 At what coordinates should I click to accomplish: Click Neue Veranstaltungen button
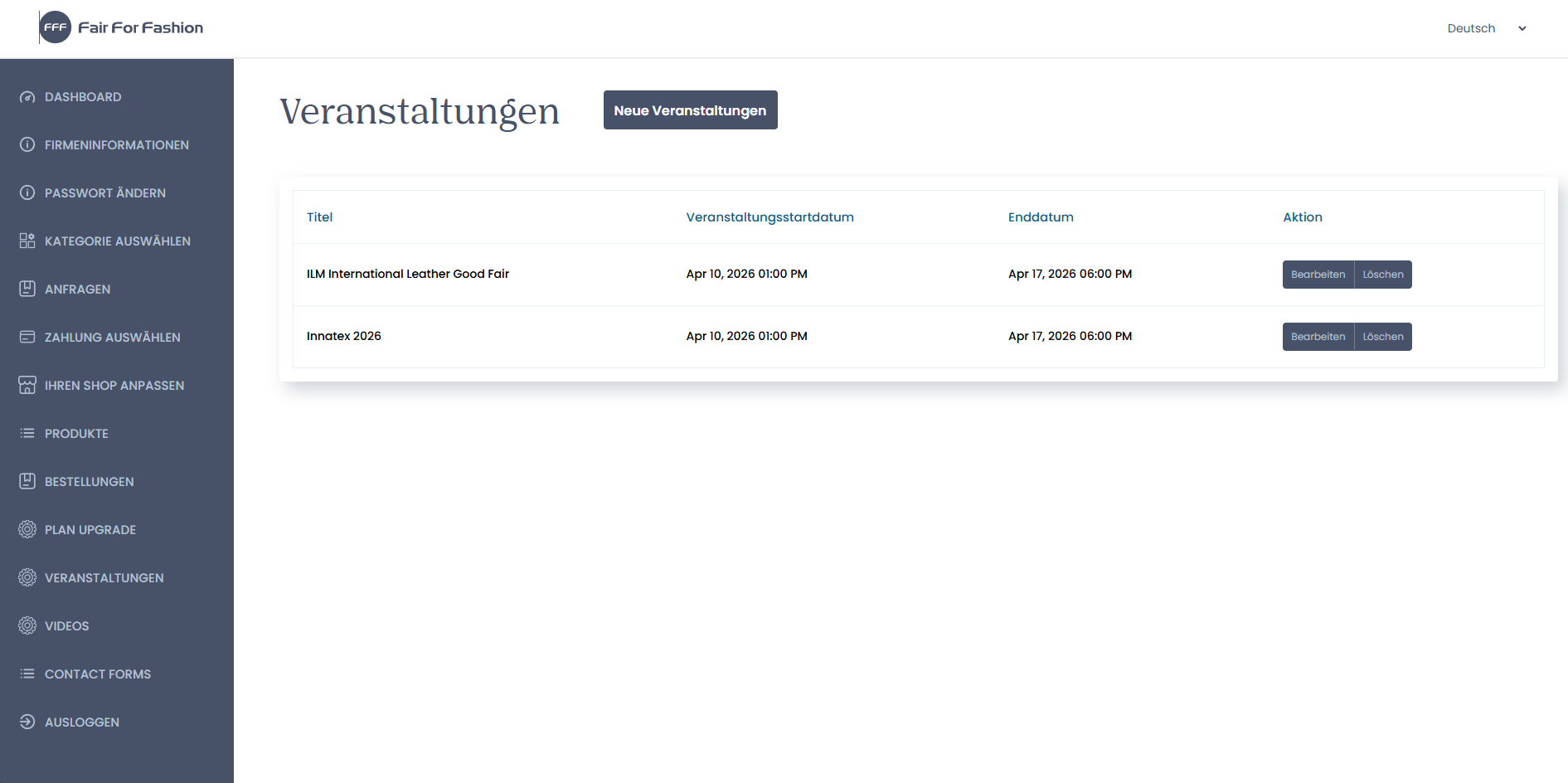pos(690,110)
